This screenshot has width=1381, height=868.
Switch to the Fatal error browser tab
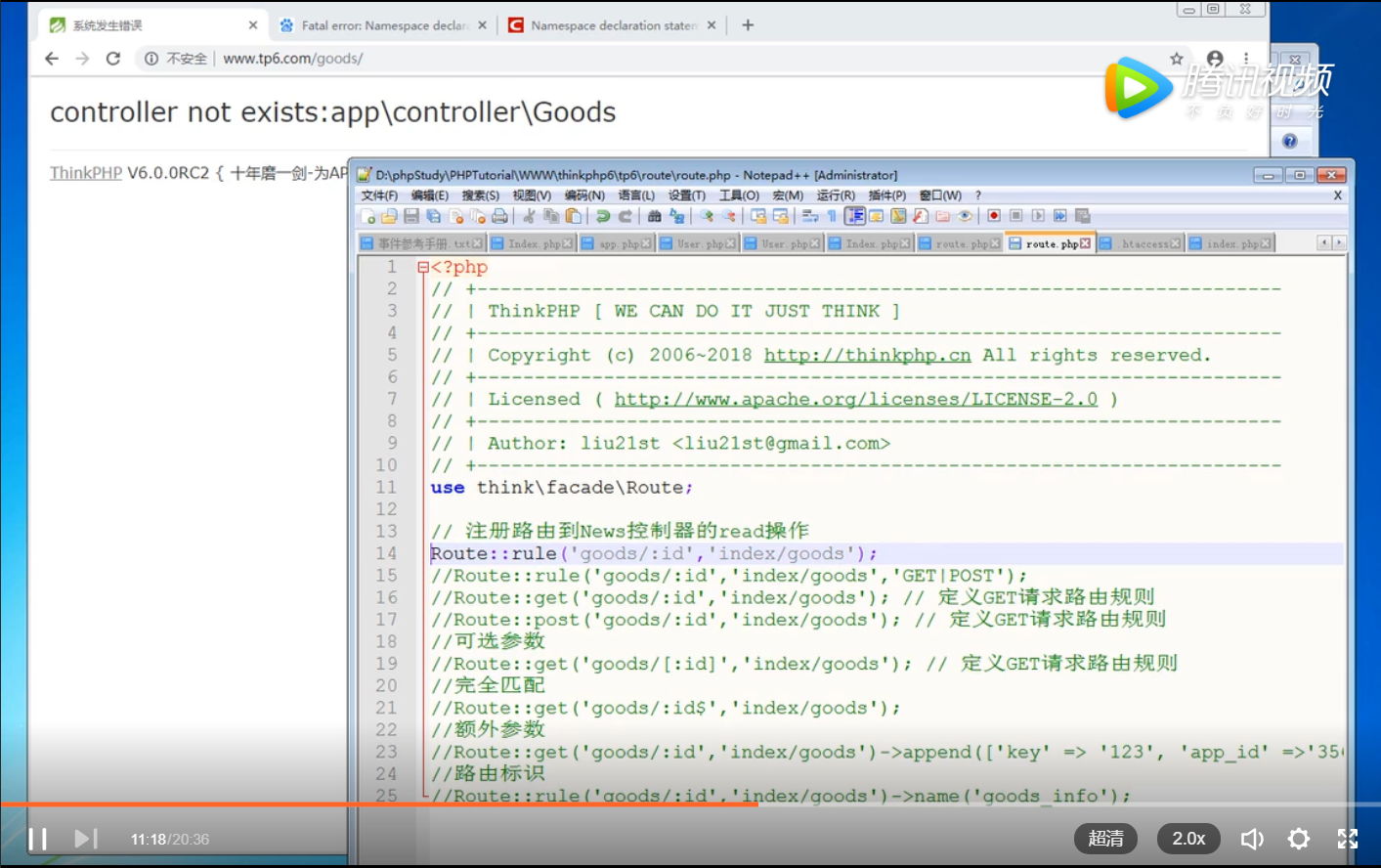click(x=384, y=25)
